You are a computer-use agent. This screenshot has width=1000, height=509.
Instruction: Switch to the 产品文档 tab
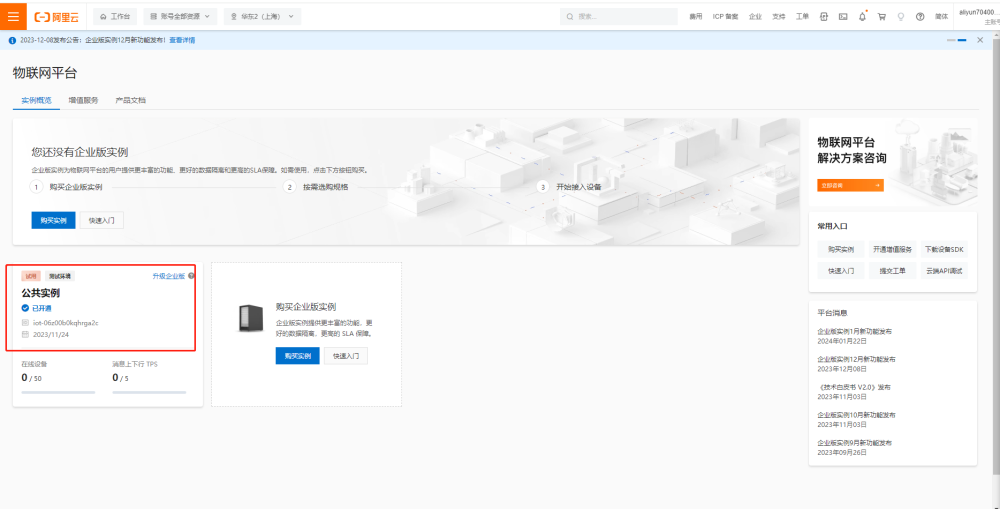(131, 101)
